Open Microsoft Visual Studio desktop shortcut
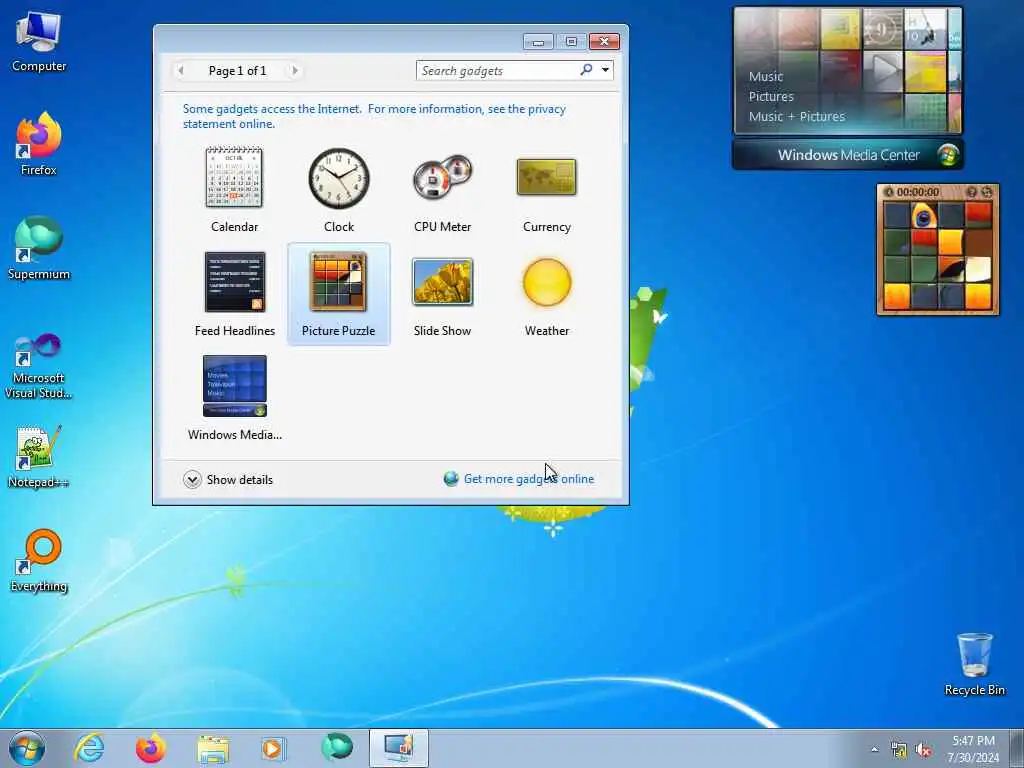This screenshot has width=1024, height=768. click(39, 366)
